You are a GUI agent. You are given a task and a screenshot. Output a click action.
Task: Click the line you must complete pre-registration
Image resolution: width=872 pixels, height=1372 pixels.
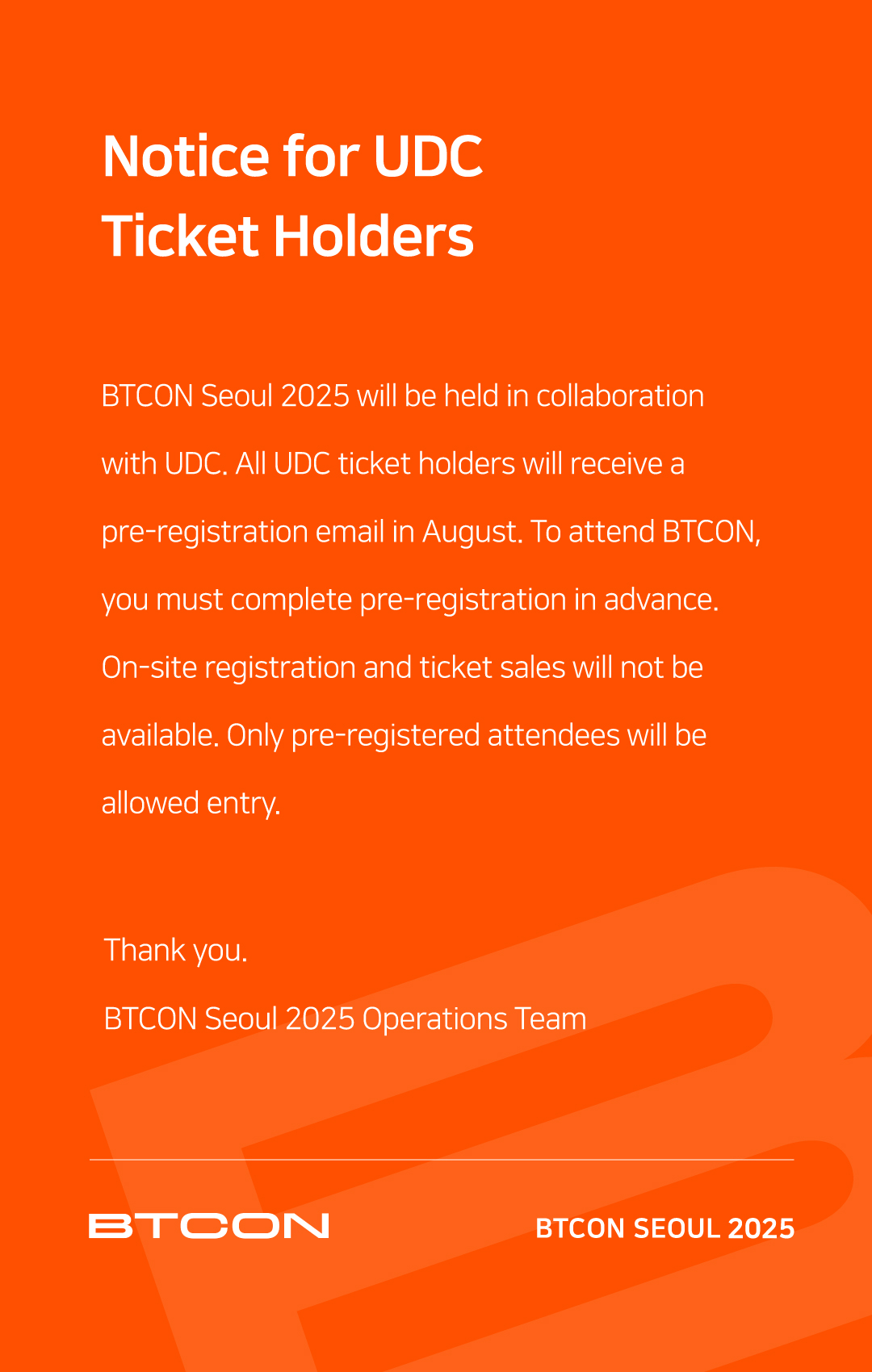[x=410, y=600]
